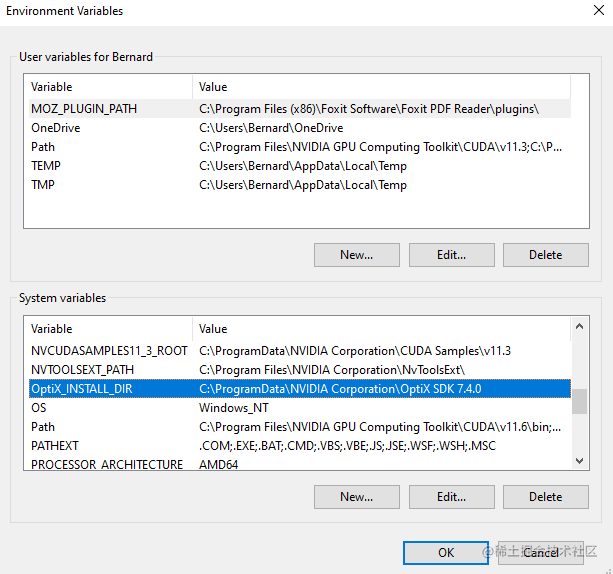The image size is (613, 574).
Task: Select the TMP user variable
Action: [43, 185]
